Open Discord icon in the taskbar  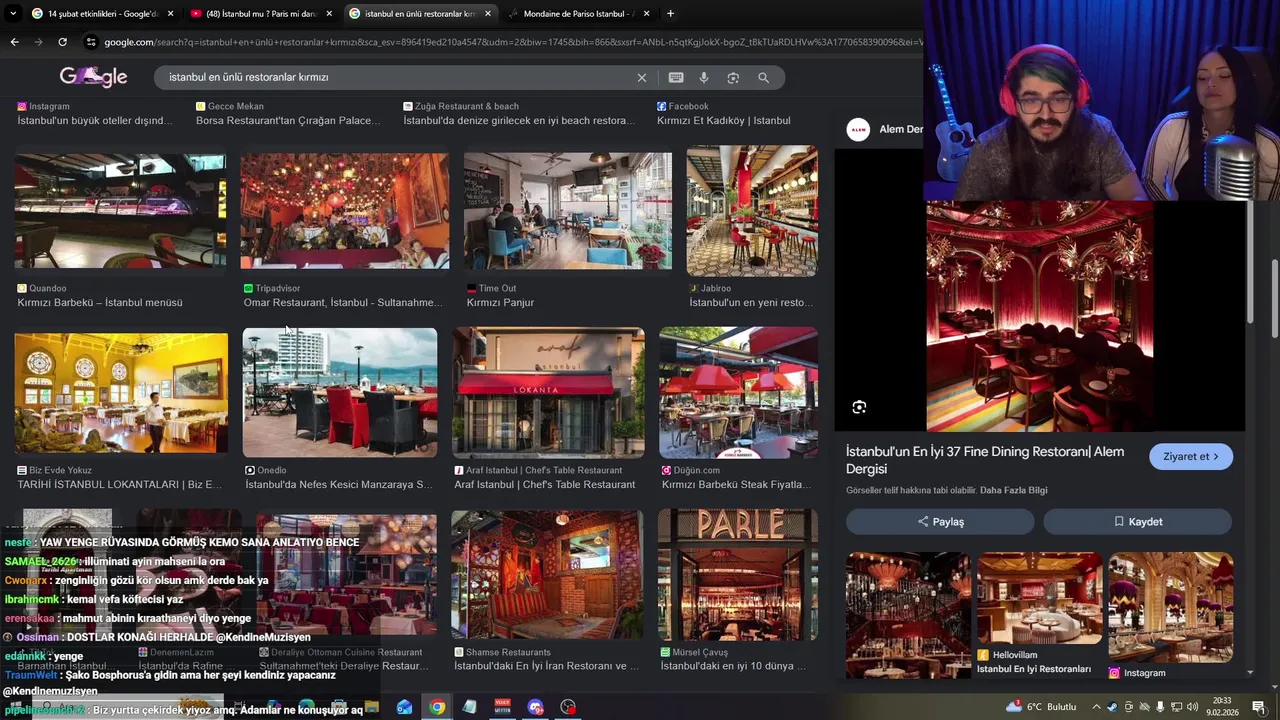tap(535, 707)
